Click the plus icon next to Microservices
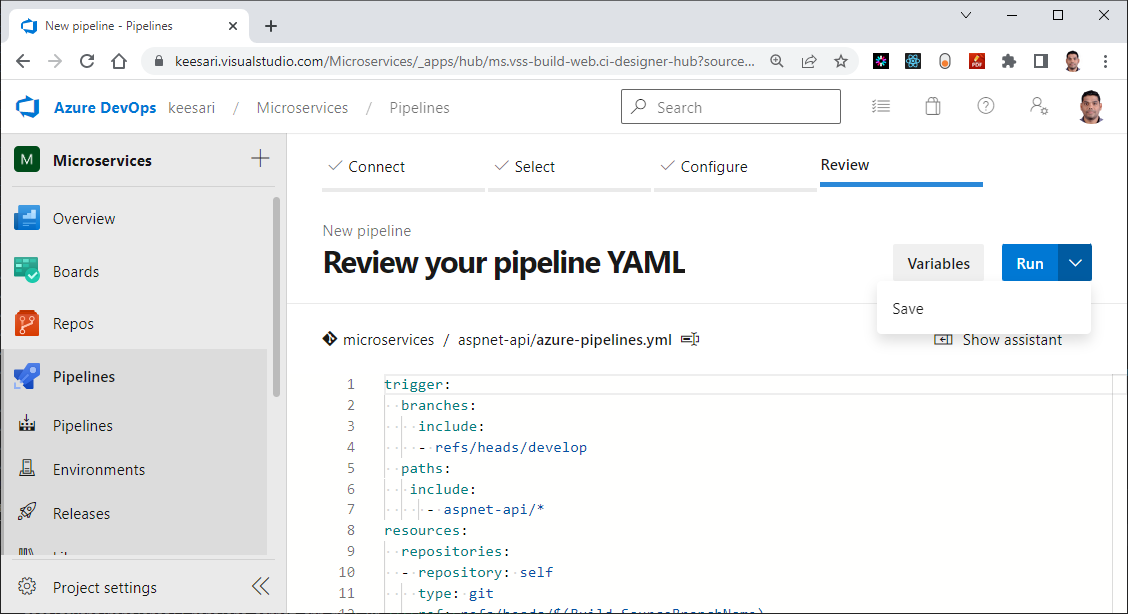This screenshot has width=1128, height=614. [260, 159]
